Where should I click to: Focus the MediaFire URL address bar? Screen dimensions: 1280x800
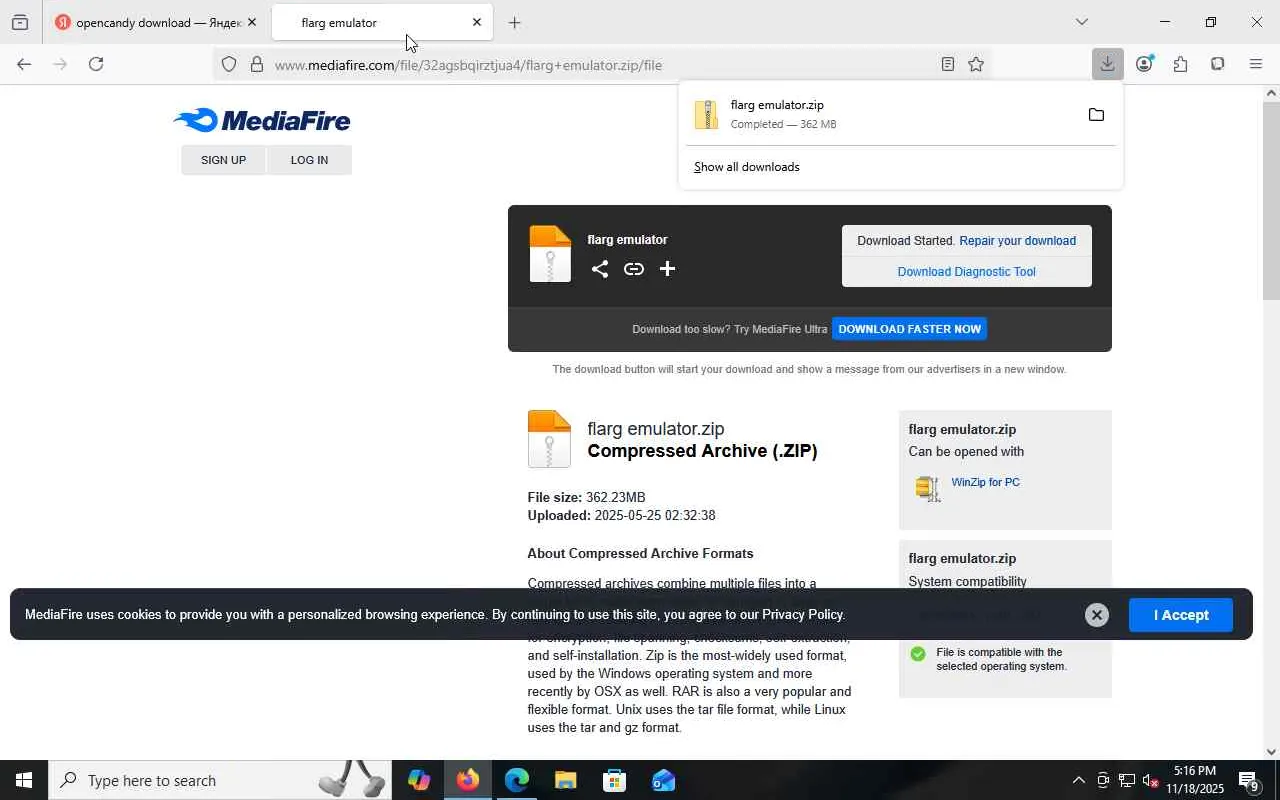coord(600,65)
